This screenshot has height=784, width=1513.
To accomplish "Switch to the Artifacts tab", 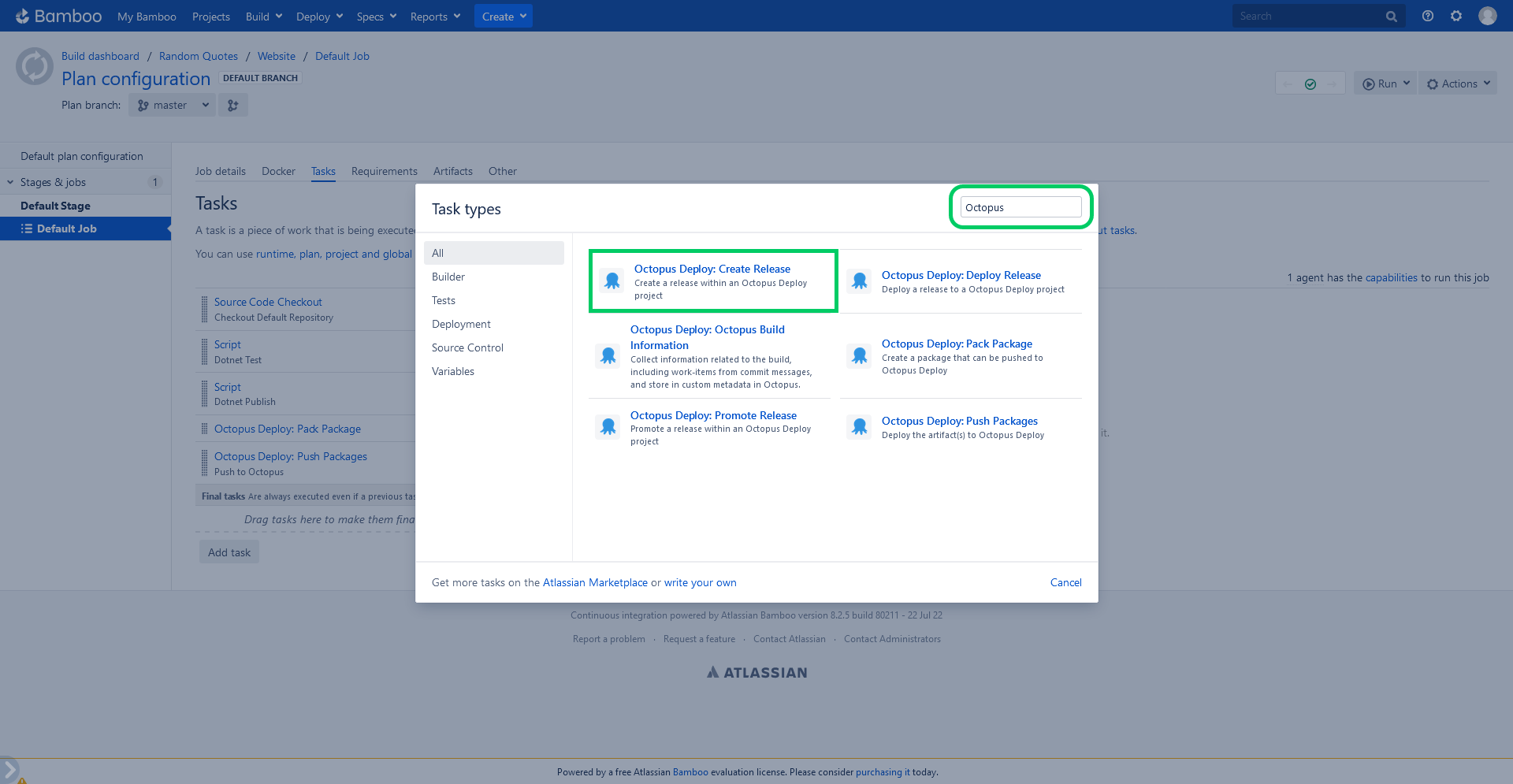I will click(453, 171).
